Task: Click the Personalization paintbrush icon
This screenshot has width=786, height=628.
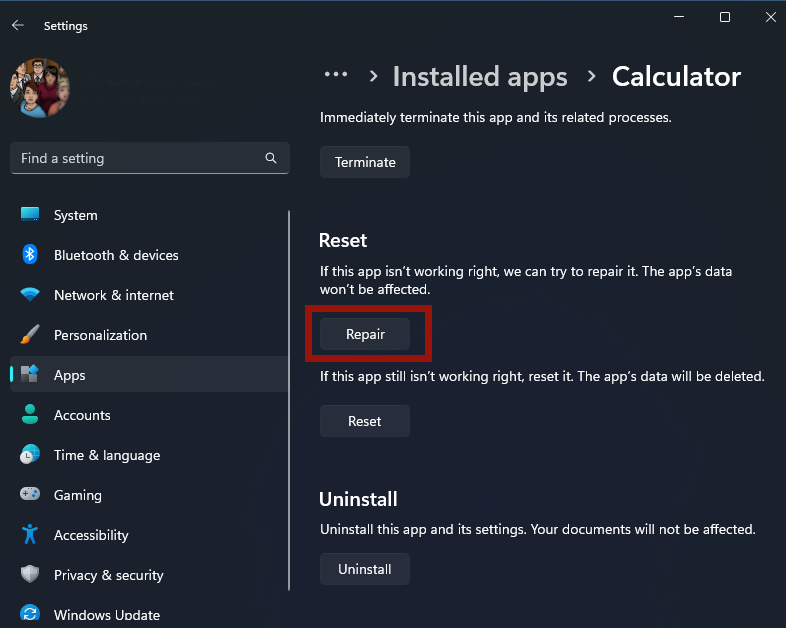Action: pos(30,334)
